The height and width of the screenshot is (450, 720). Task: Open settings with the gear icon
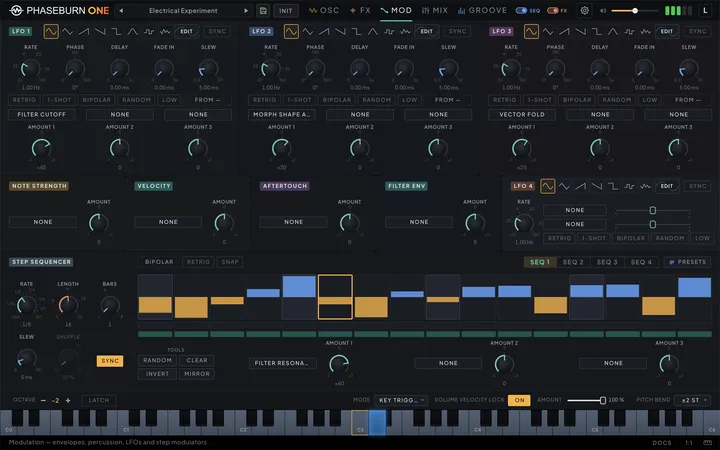585,11
